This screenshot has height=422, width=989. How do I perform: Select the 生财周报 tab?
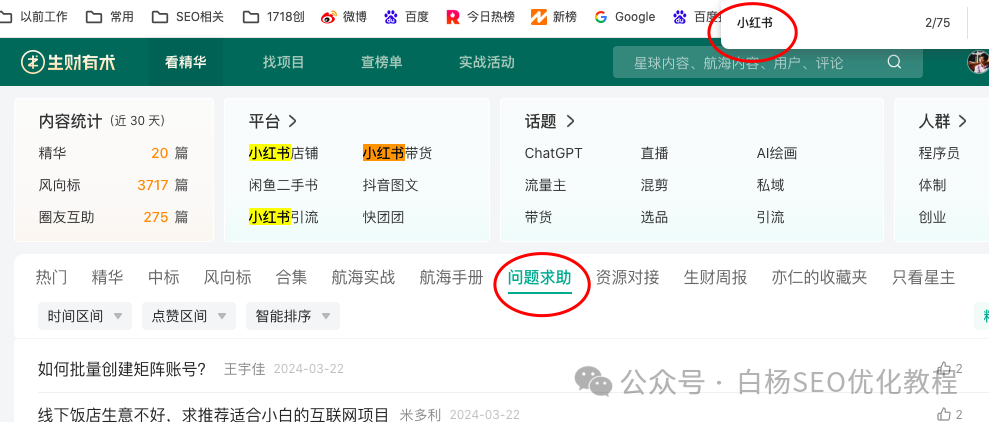(715, 277)
